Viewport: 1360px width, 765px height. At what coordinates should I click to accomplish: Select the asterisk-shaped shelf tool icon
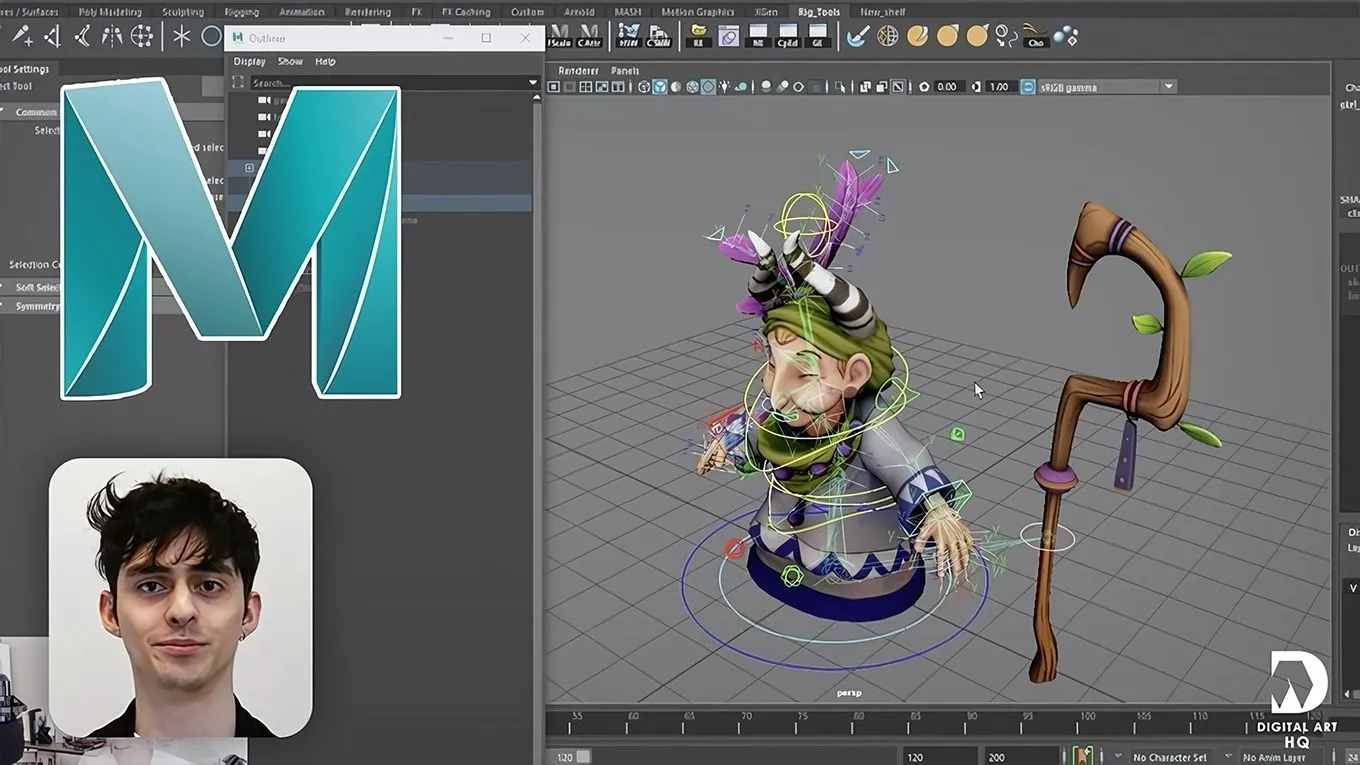tap(181, 37)
